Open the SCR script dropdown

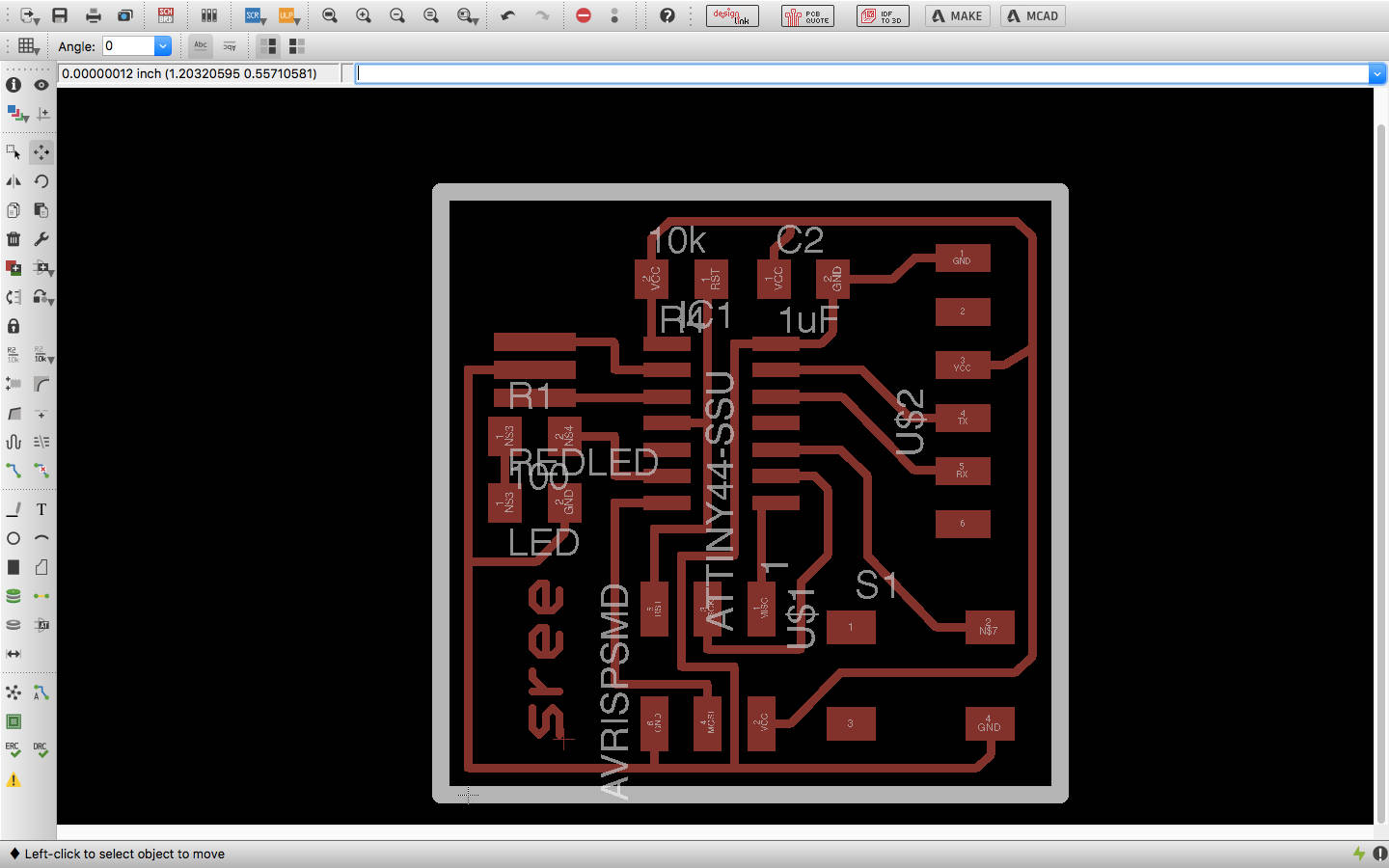256,15
